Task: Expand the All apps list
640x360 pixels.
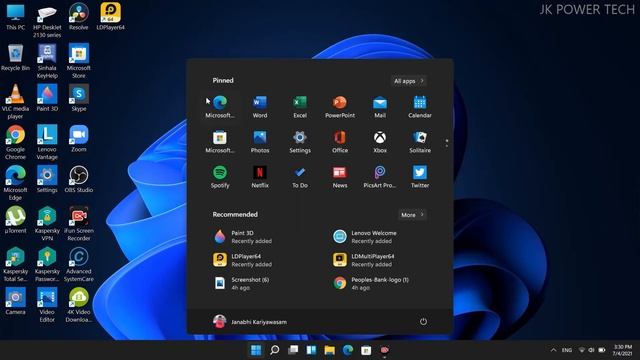Action: point(409,81)
